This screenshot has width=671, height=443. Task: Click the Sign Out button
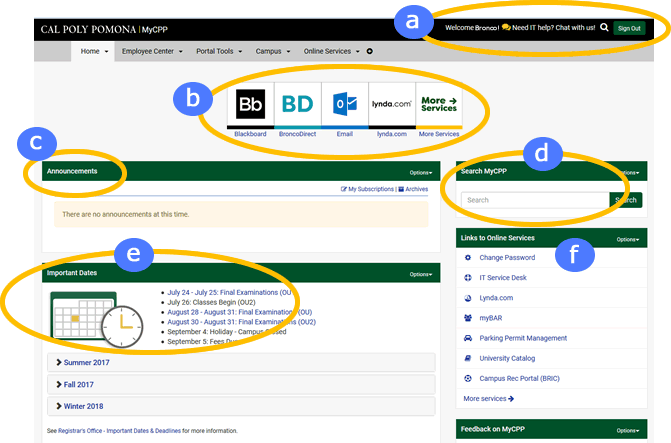(629, 28)
